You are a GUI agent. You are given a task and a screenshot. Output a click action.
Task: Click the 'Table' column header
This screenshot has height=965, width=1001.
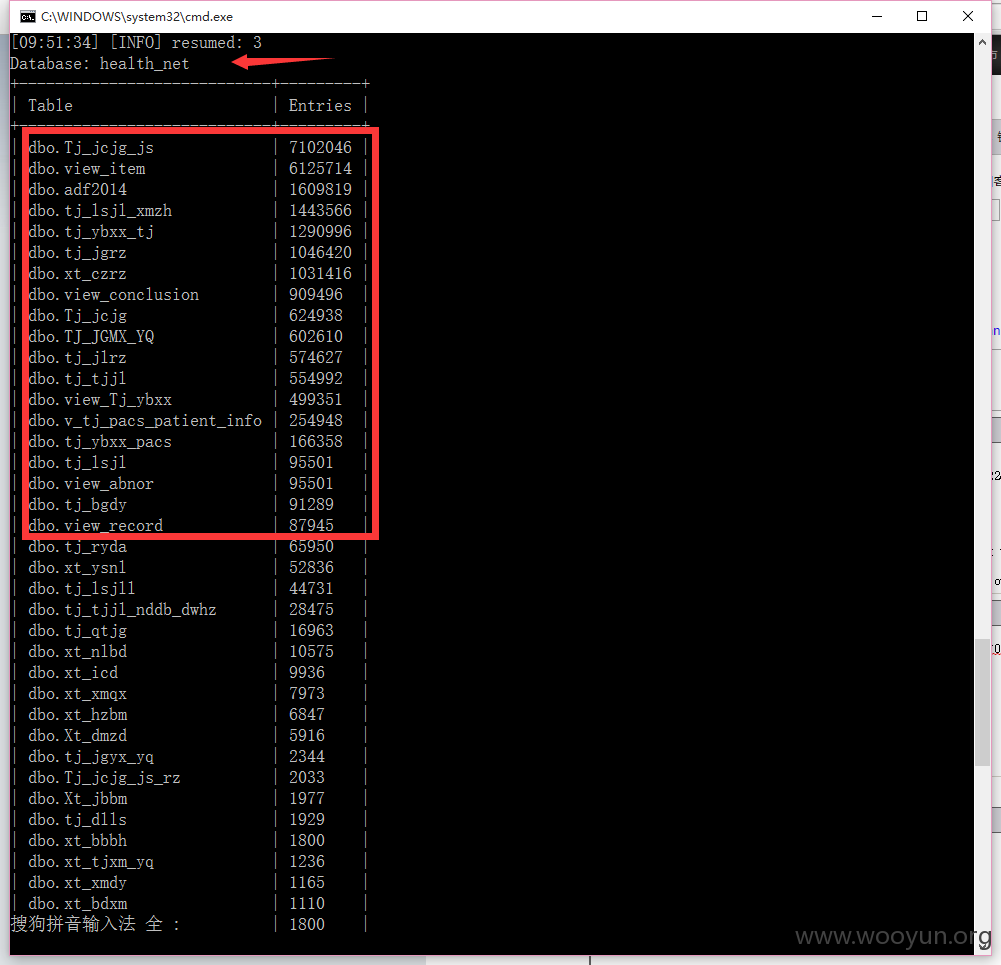pos(50,105)
